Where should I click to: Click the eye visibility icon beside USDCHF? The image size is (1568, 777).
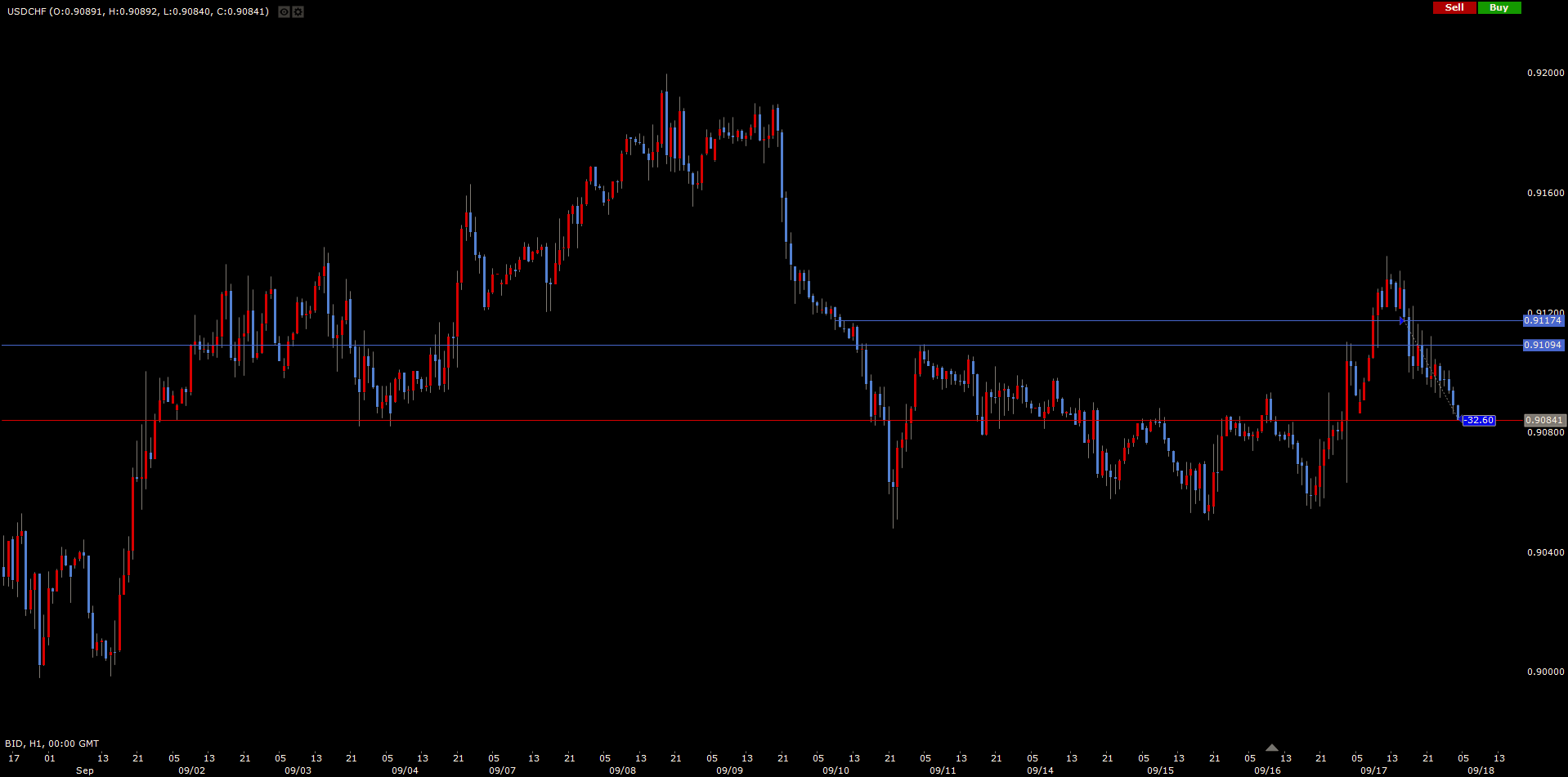coord(284,12)
